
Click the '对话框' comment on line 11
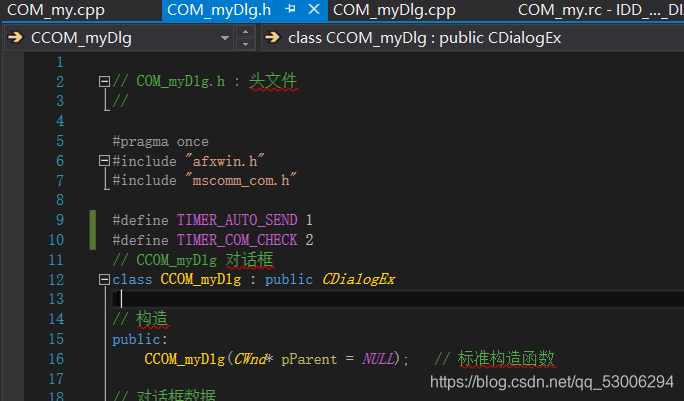coord(250,260)
